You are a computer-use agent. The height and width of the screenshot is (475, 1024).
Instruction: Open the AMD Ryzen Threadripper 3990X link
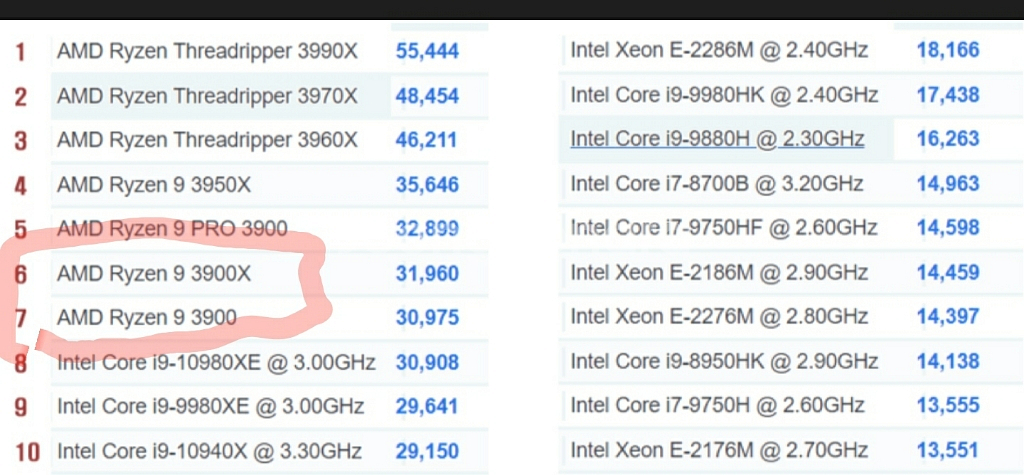click(x=207, y=51)
